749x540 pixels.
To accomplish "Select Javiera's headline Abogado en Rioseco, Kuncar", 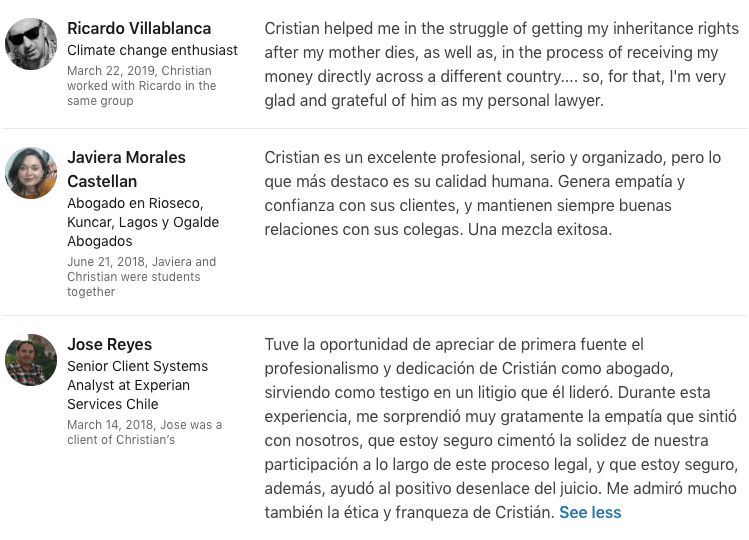I will 143,222.
